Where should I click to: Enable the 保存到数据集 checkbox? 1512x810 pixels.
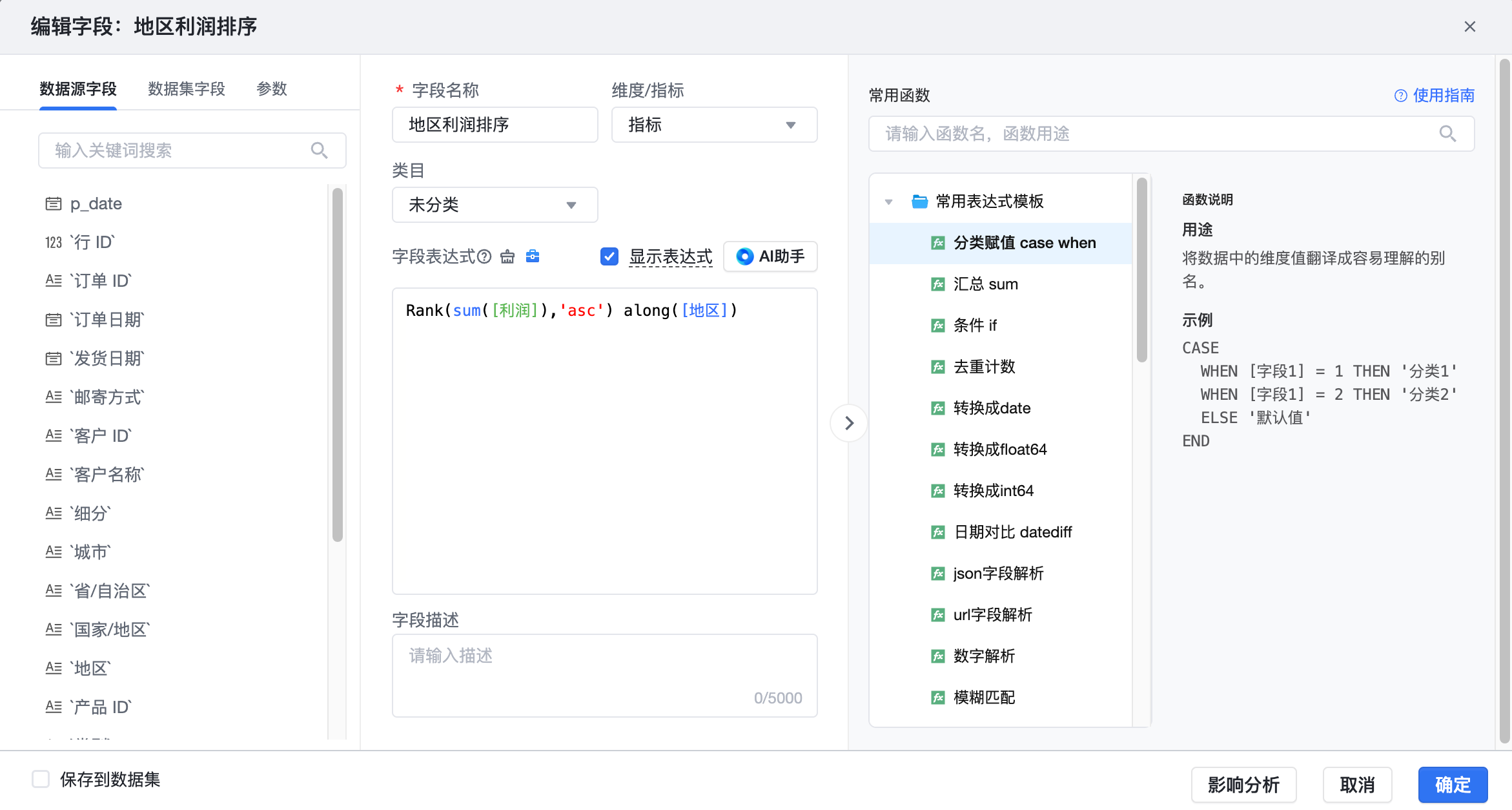point(41,779)
